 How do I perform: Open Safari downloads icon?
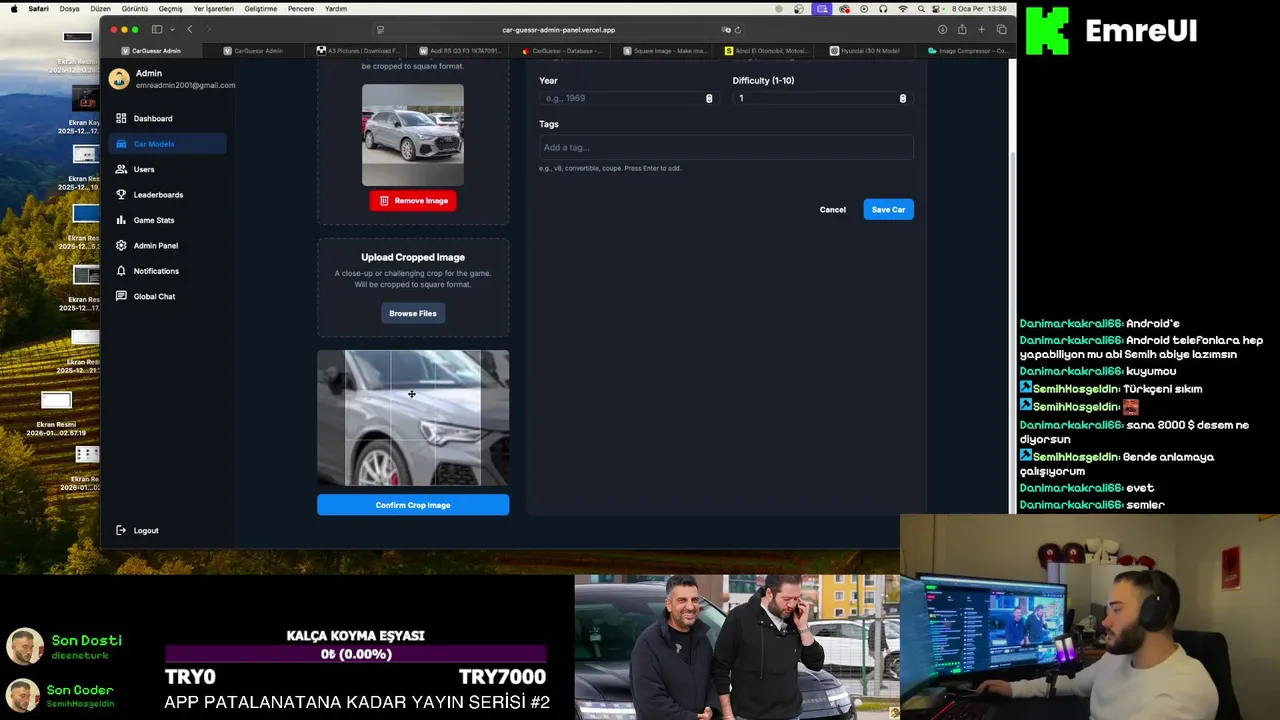(942, 30)
